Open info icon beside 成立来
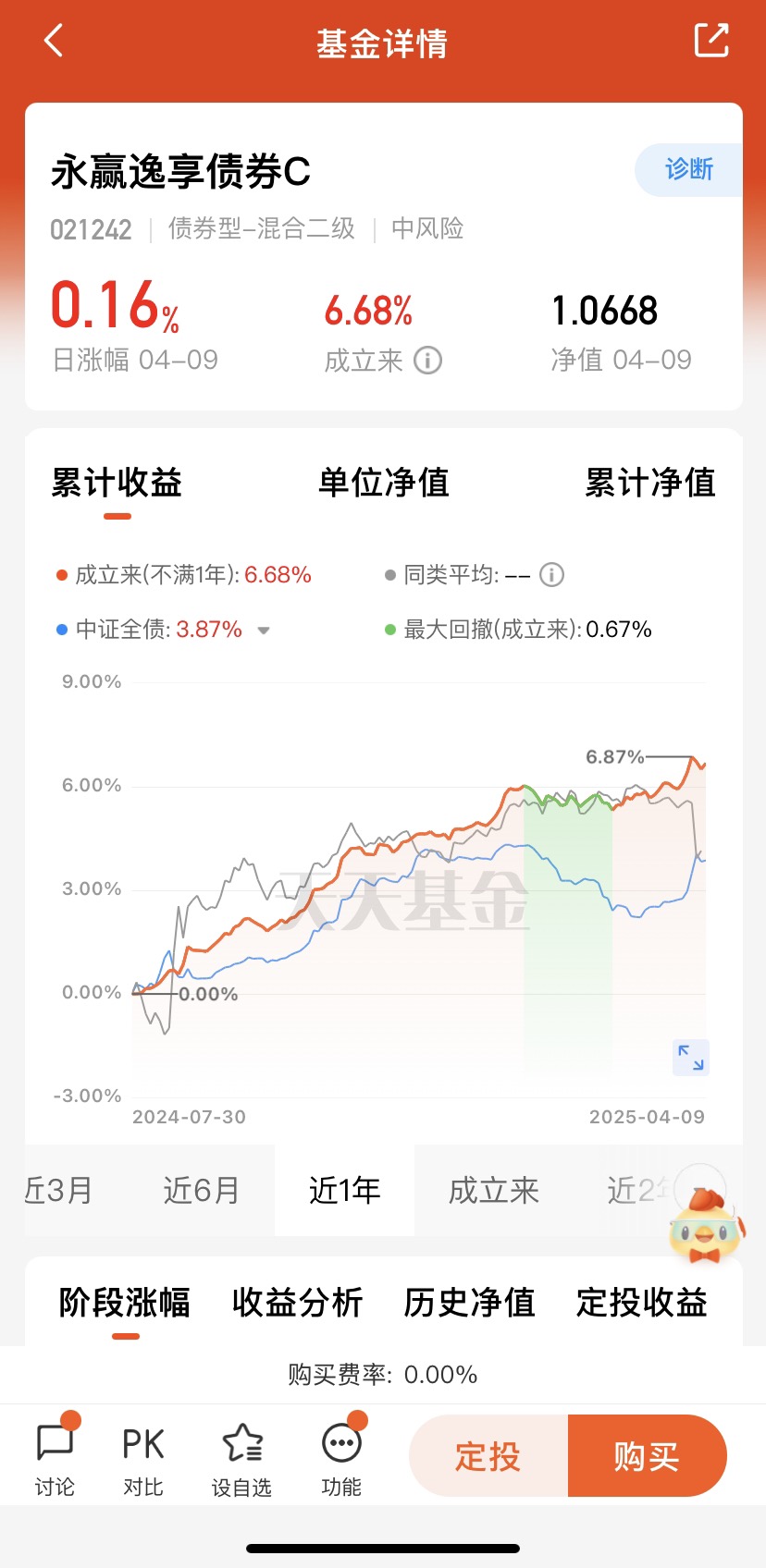This screenshot has width=766, height=1568. click(x=427, y=360)
